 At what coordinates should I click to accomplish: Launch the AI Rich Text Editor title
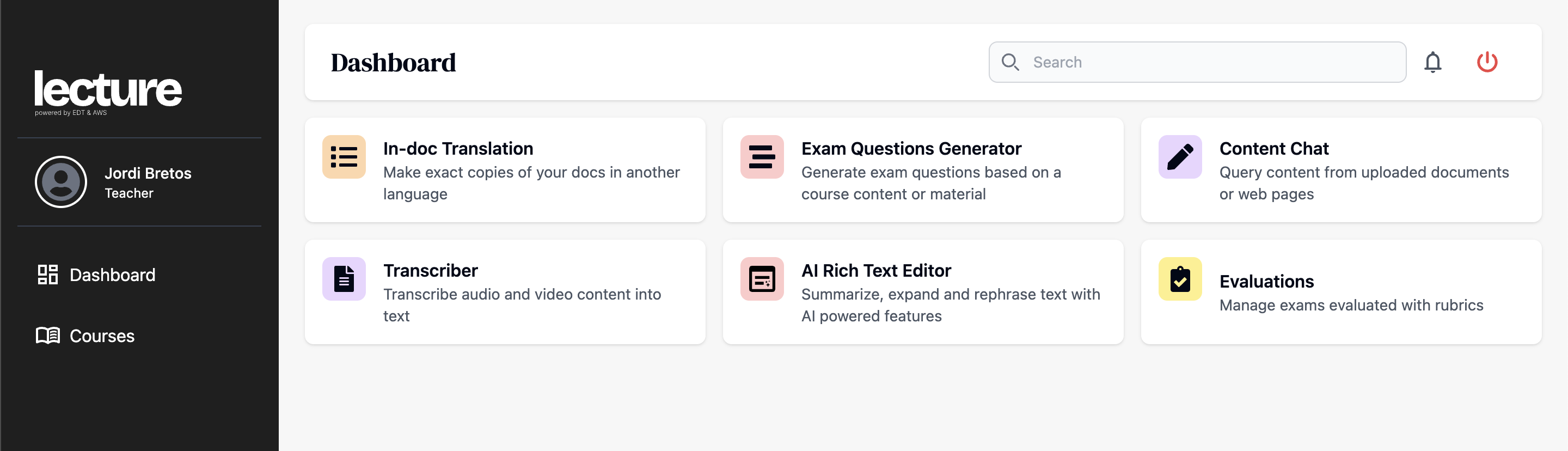tap(875, 270)
